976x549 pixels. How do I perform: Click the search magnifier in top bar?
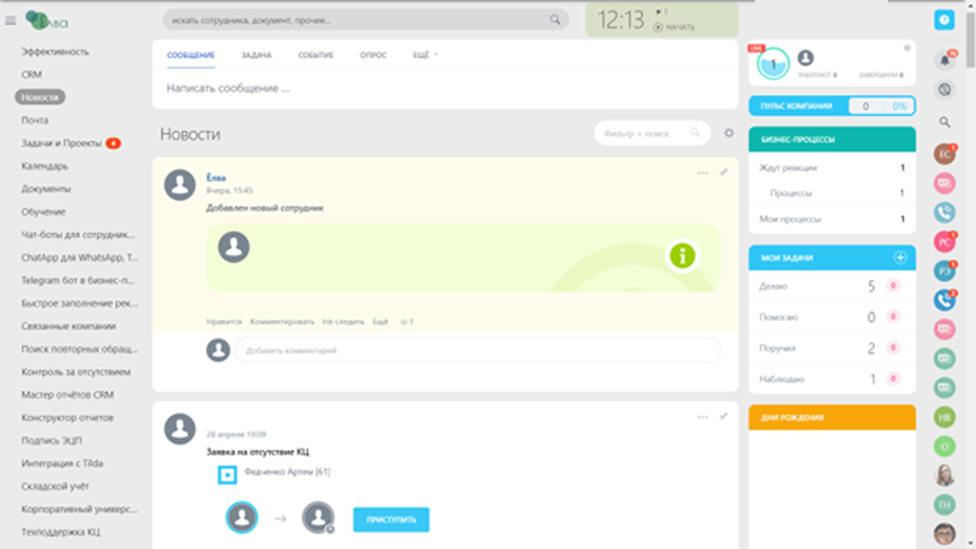tap(555, 20)
